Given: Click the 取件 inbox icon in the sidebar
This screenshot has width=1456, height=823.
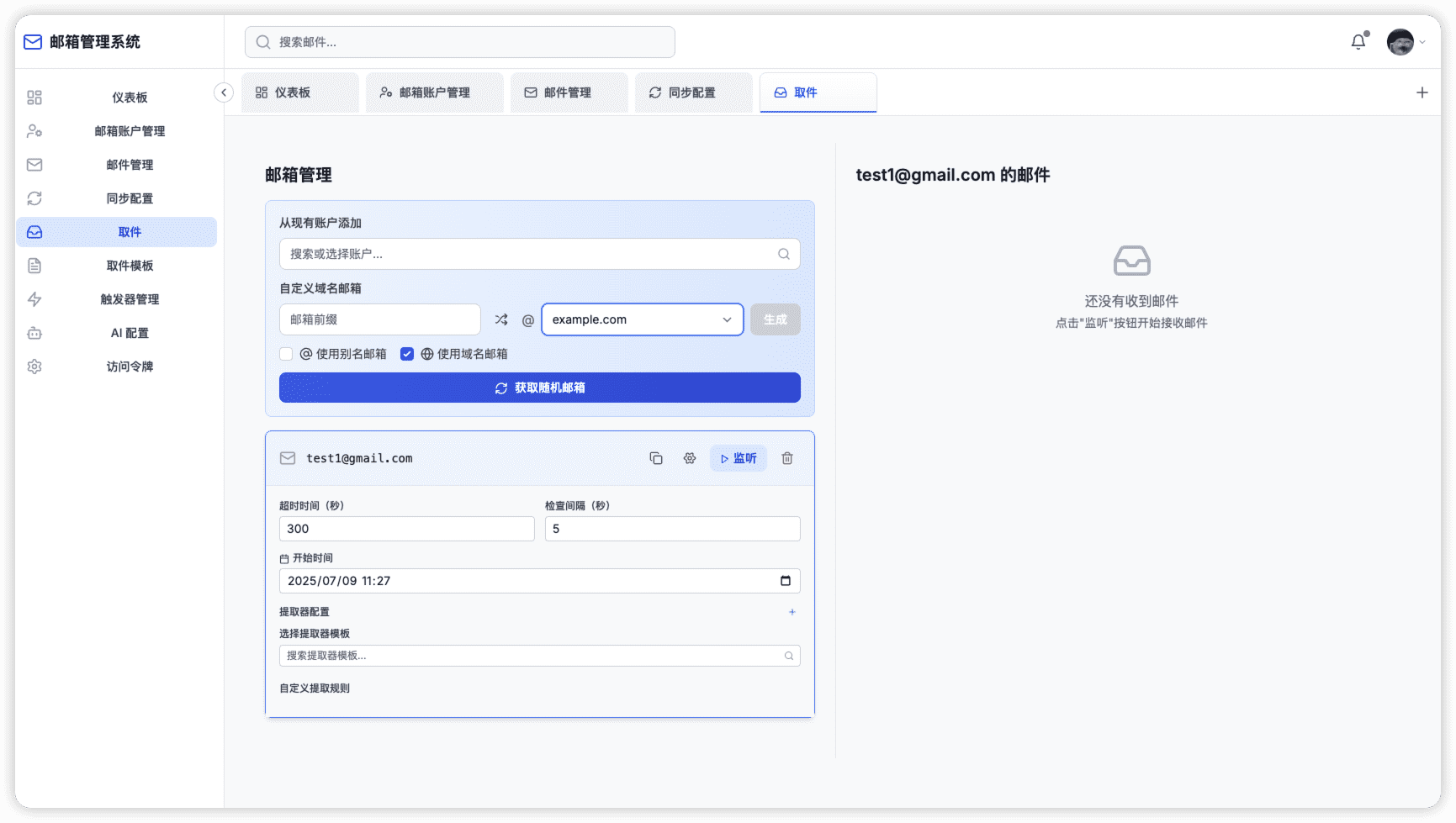Looking at the screenshot, I should coord(34,232).
